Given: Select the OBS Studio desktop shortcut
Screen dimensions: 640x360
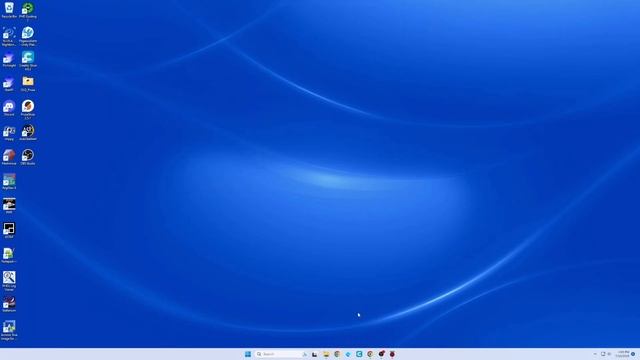Looking at the screenshot, I should [28, 157].
